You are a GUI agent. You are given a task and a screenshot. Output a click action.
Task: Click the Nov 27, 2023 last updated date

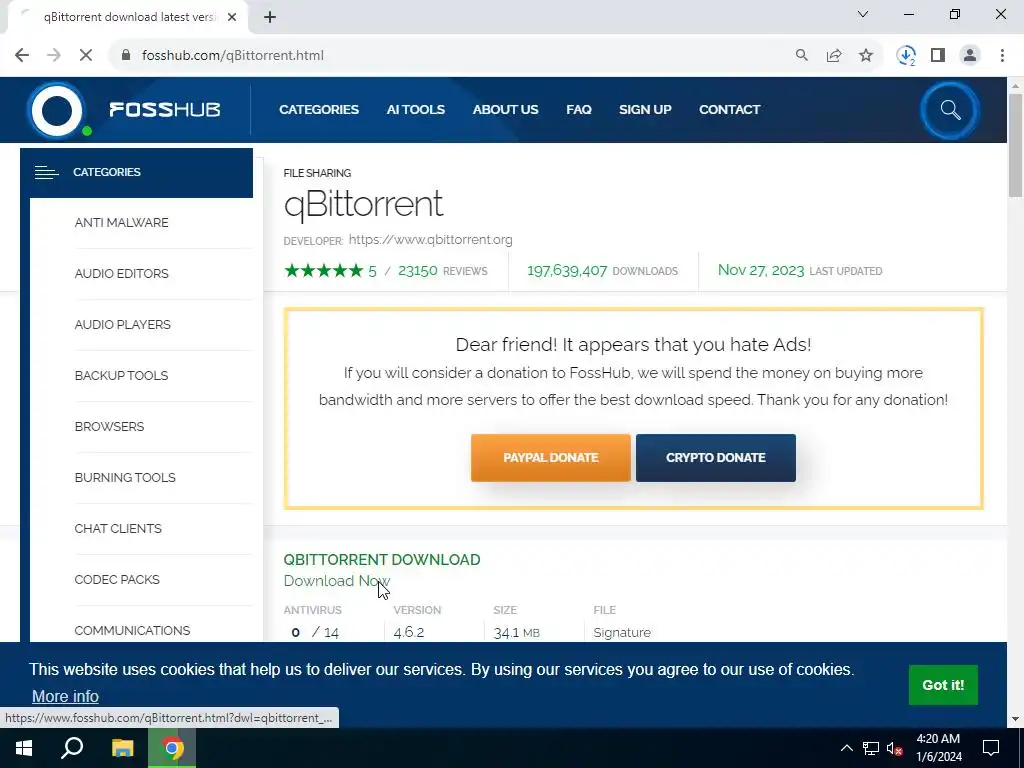(761, 270)
